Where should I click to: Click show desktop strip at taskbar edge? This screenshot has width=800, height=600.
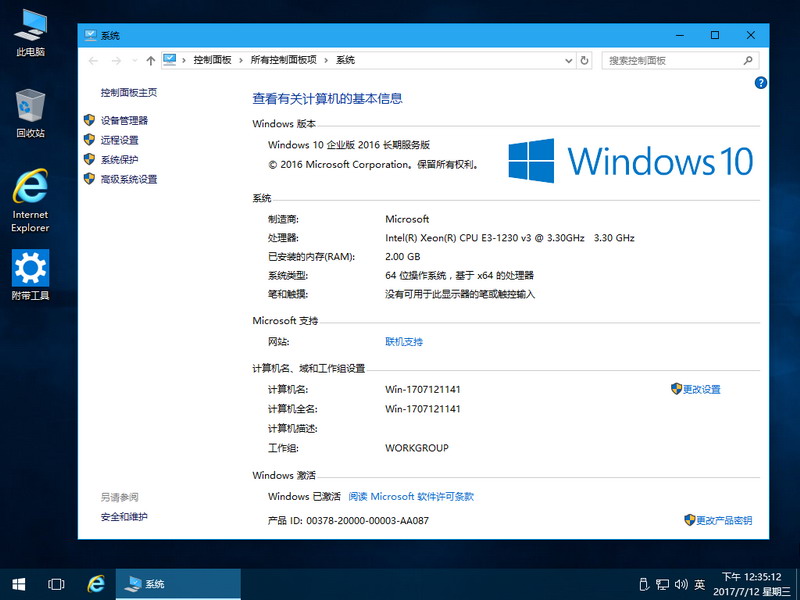coord(797,584)
